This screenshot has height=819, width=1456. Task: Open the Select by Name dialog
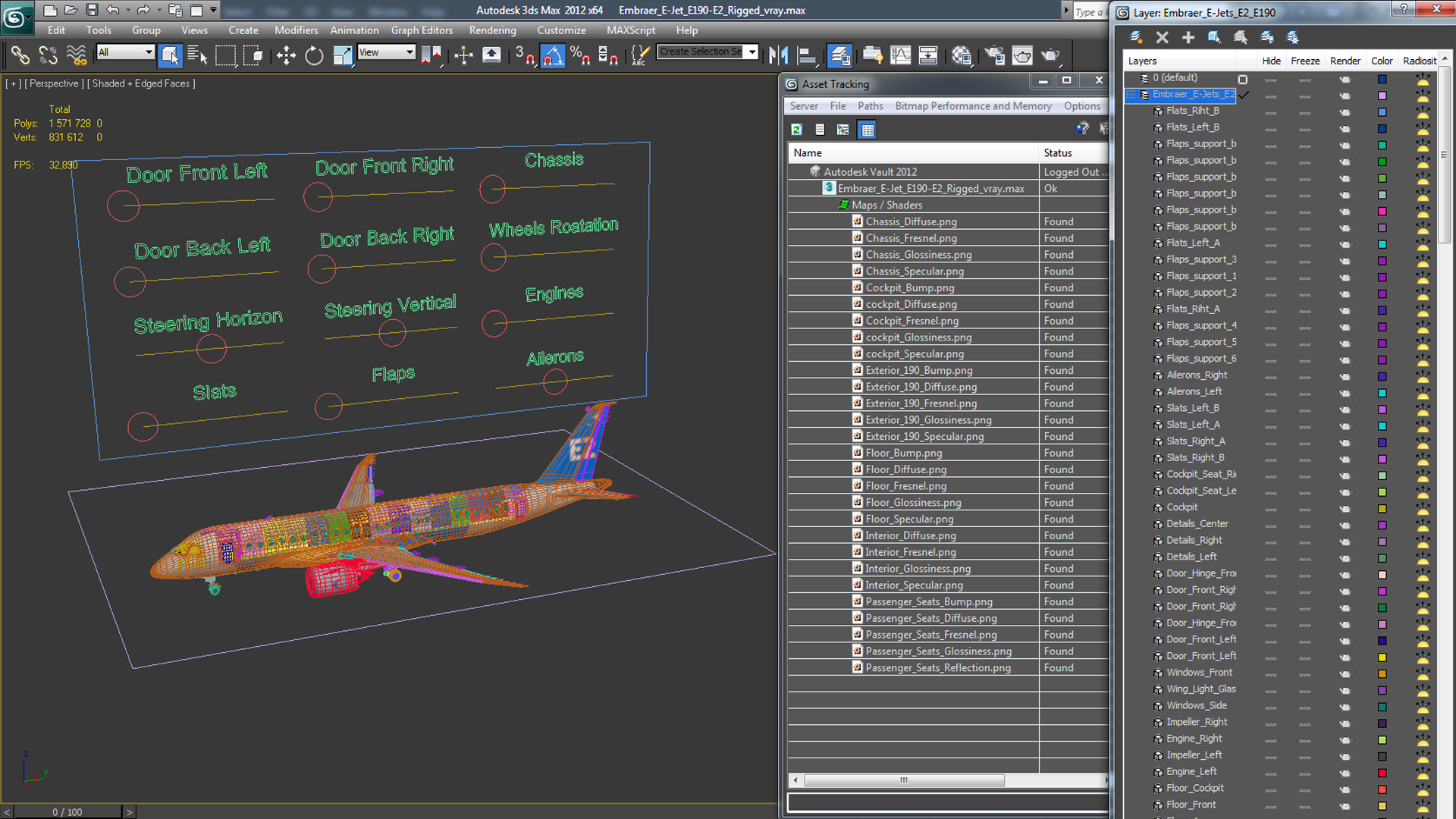click(197, 55)
